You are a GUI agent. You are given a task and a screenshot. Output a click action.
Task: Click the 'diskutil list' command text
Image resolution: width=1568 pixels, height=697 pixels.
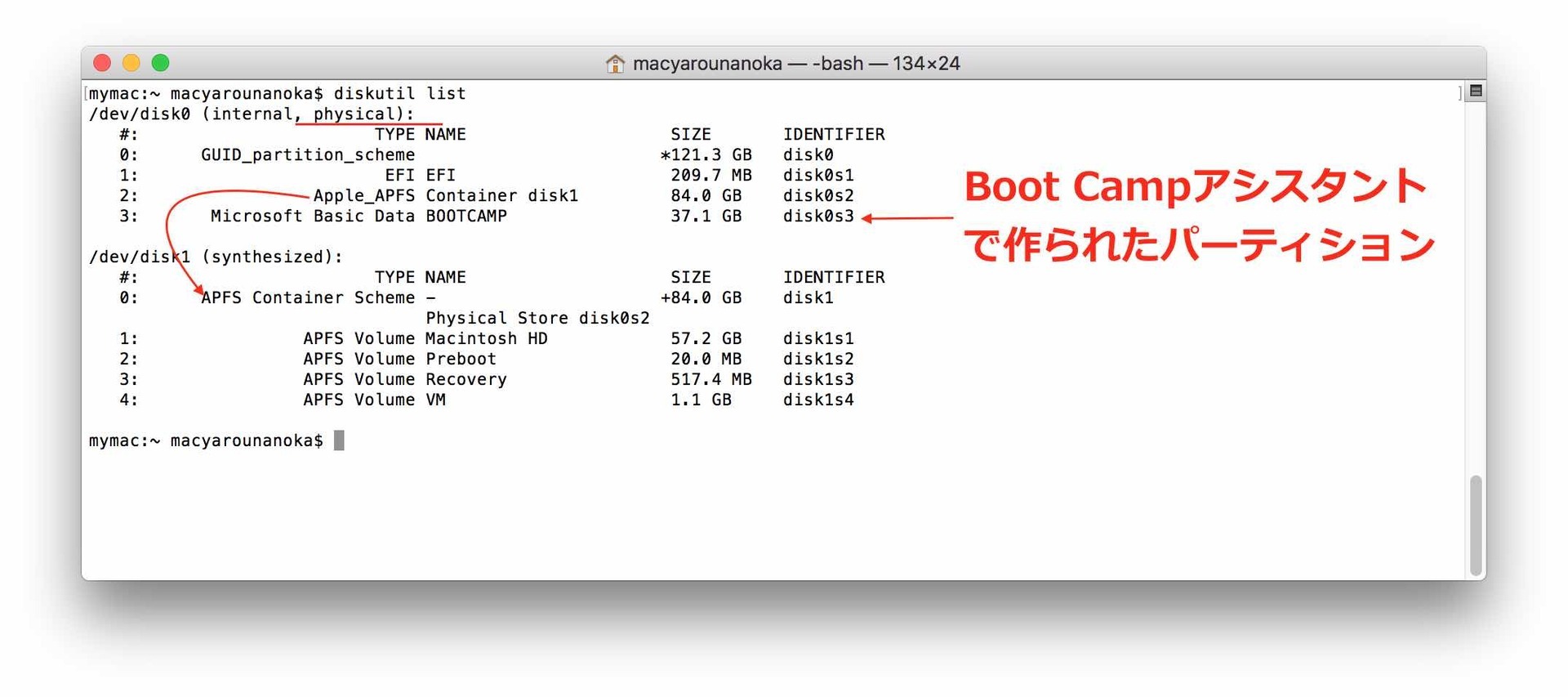tap(399, 93)
